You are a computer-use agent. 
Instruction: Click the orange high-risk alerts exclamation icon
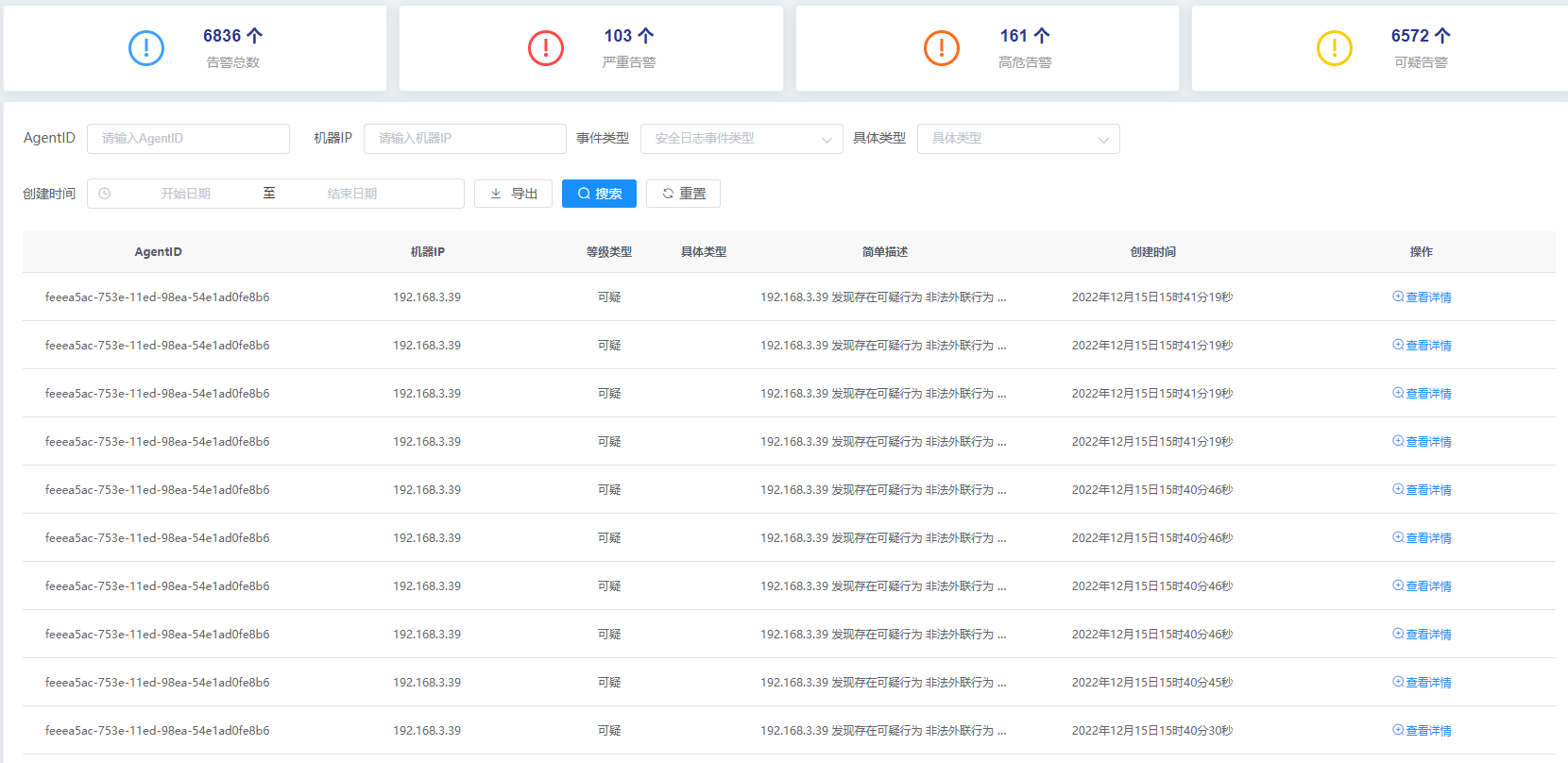coord(942,48)
